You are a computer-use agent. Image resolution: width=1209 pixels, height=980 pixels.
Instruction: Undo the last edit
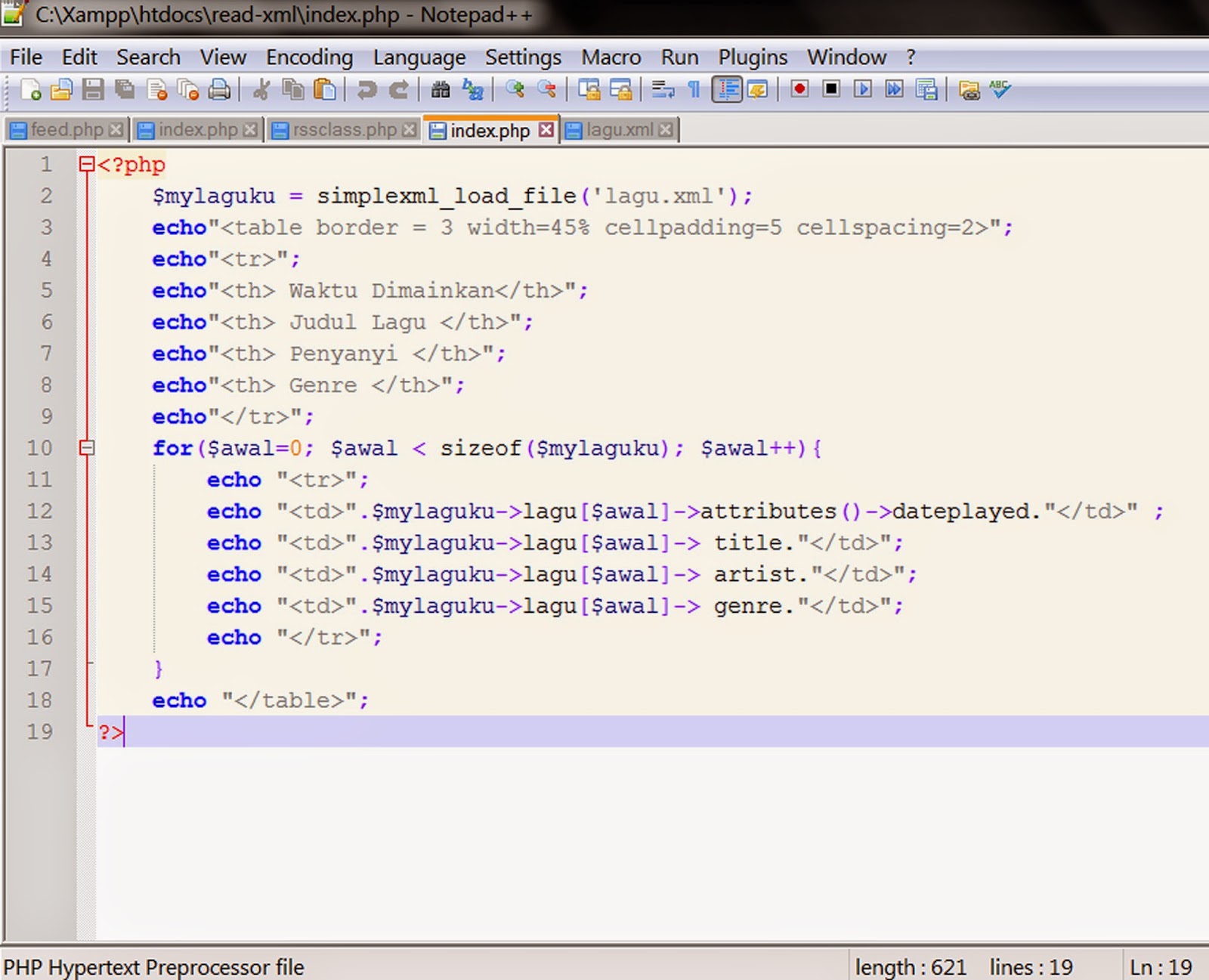(x=366, y=90)
